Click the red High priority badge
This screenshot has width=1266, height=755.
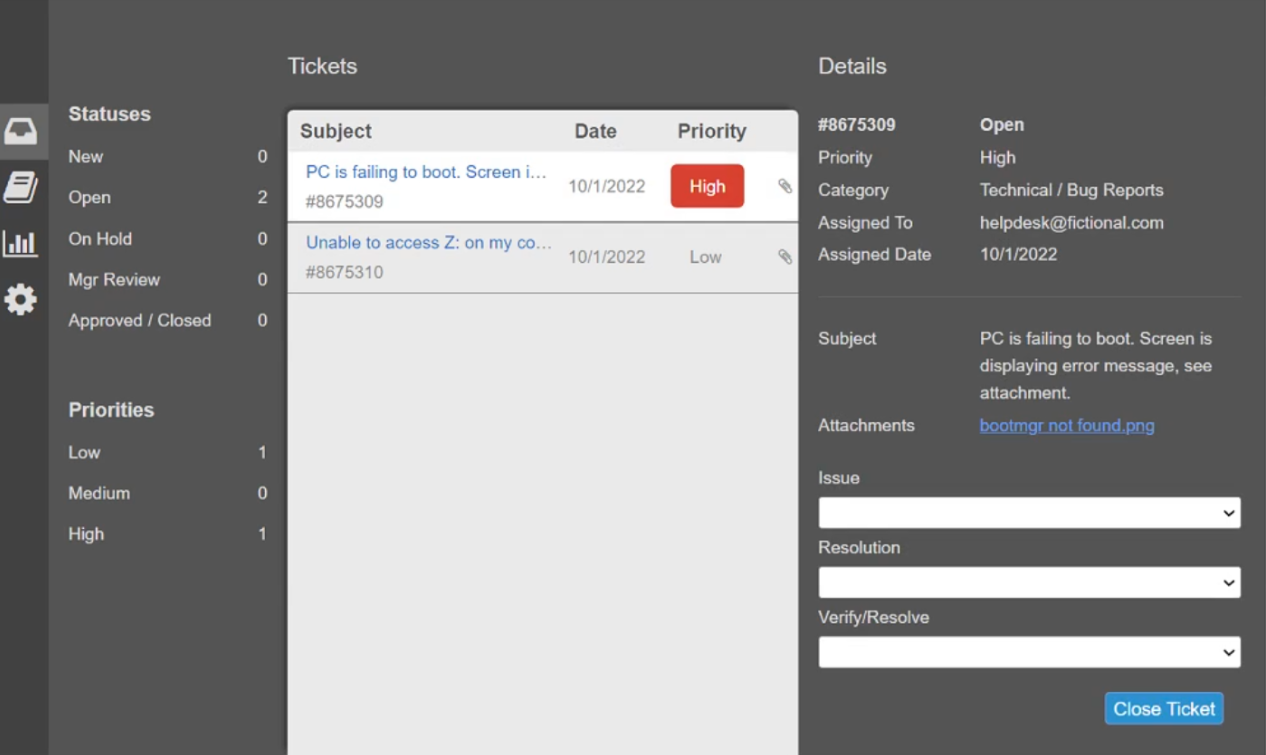coord(707,186)
